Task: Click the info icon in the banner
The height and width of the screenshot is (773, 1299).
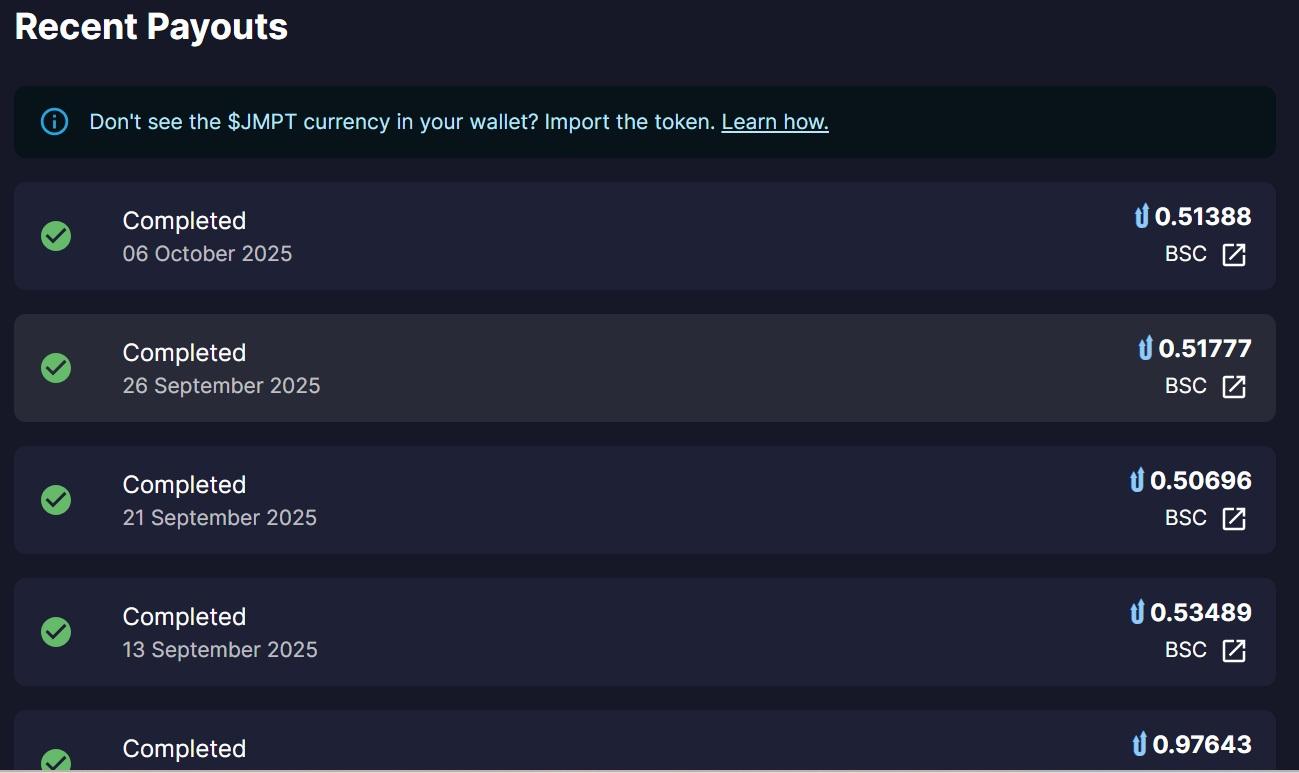Action: tap(54, 122)
